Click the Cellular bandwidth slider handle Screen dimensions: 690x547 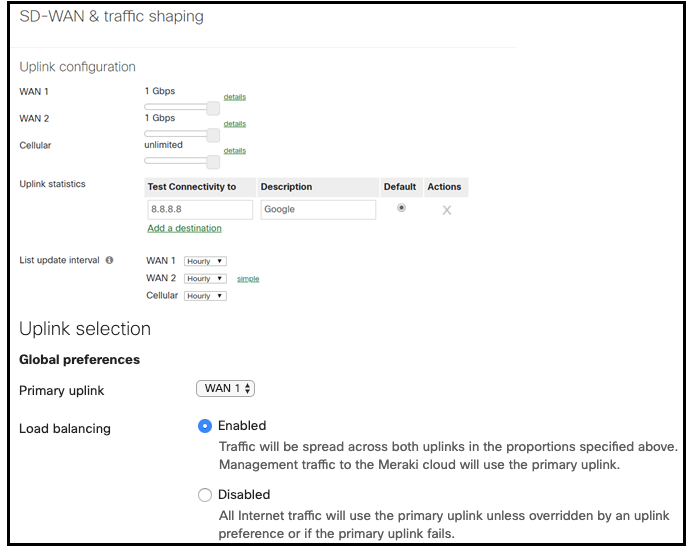[213, 161]
